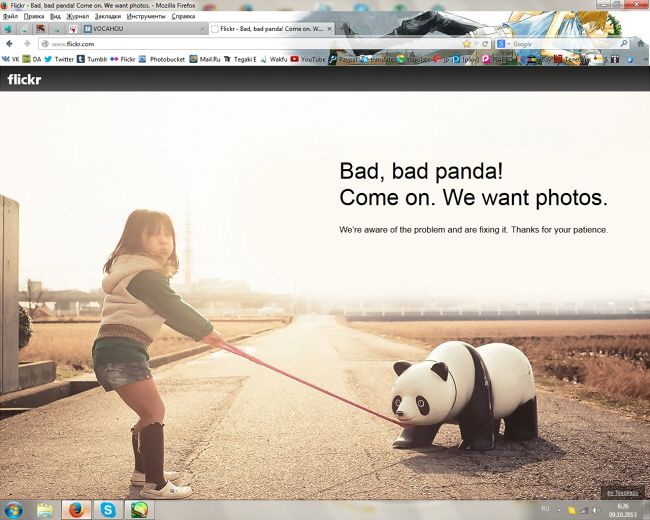
Task: Close the VOCAHOU tab
Action: click(203, 29)
